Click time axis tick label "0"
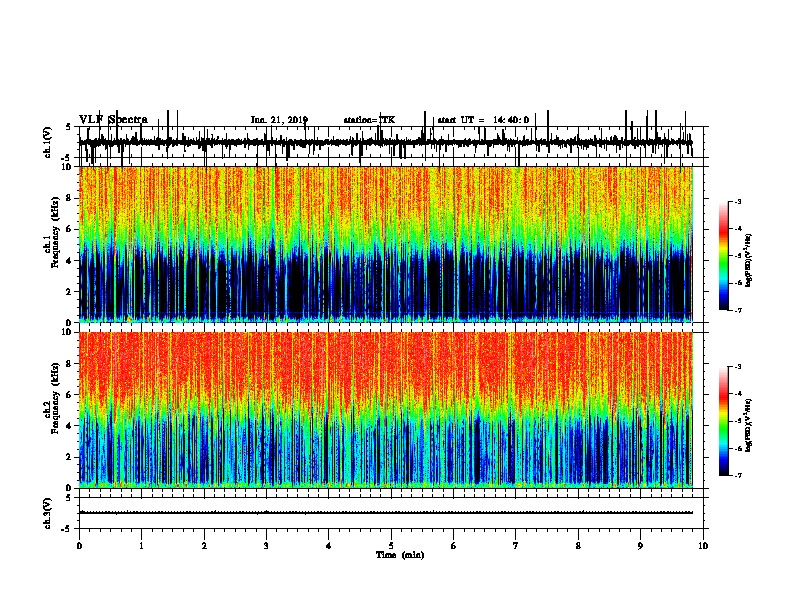792x612 pixels. point(79,546)
